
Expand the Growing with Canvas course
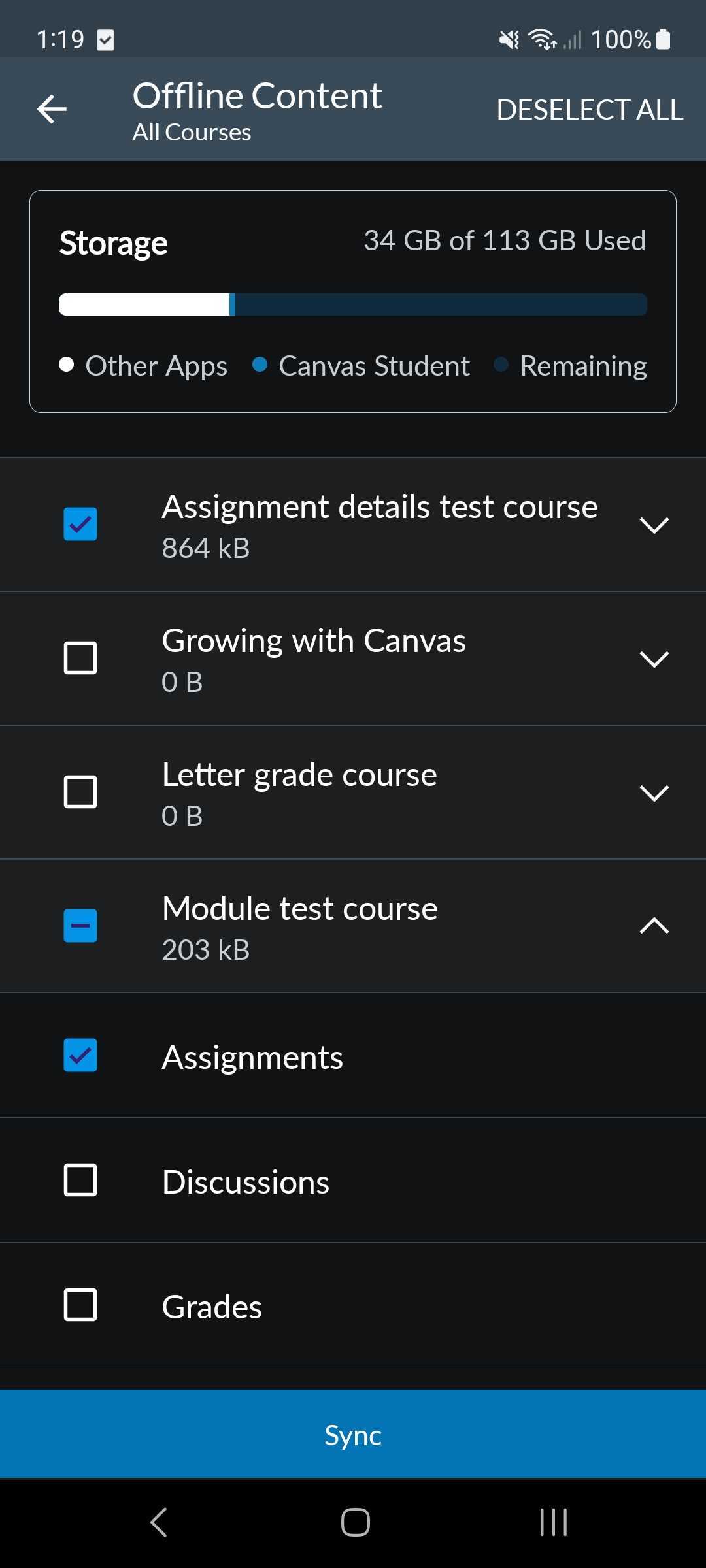(656, 661)
